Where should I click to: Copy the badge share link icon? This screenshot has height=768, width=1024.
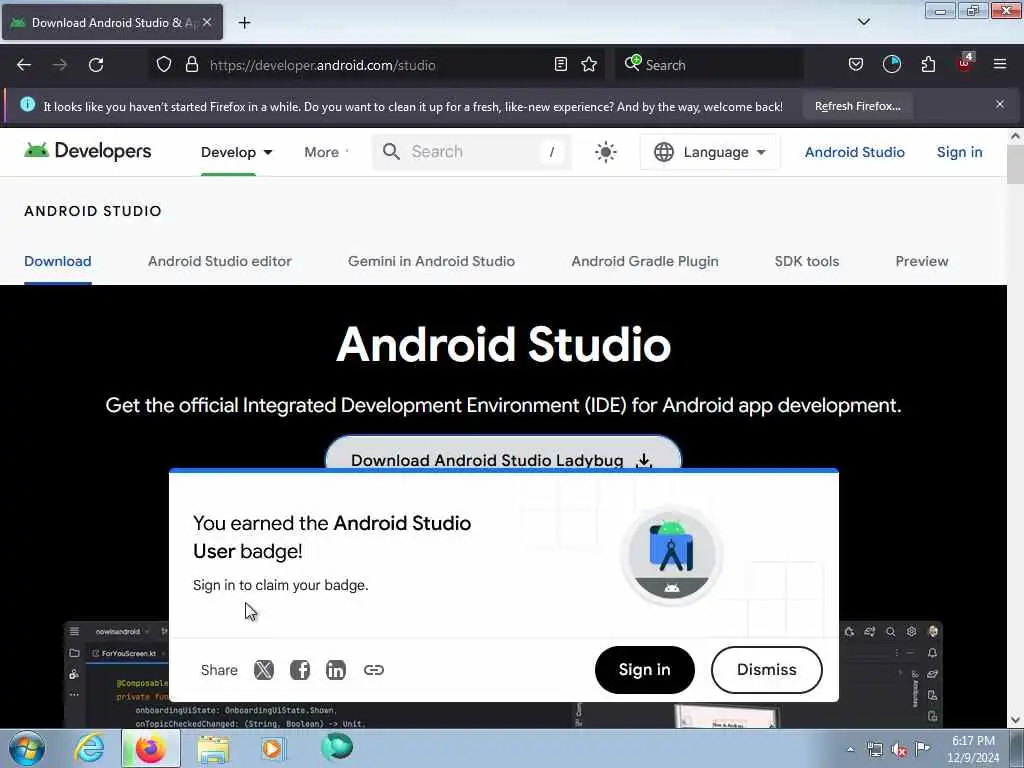tap(374, 670)
